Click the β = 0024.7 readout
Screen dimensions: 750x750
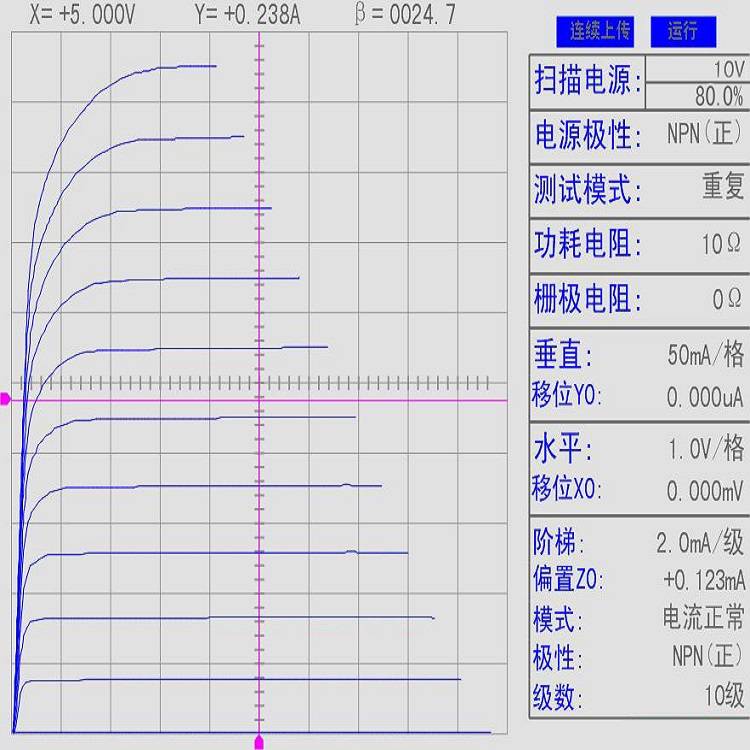[405, 14]
